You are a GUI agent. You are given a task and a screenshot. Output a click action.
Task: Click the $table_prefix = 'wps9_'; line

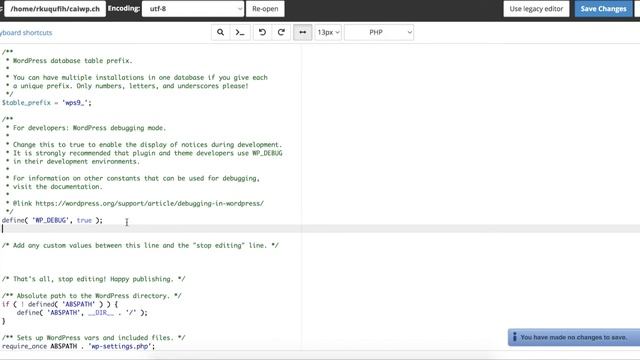pos(47,102)
